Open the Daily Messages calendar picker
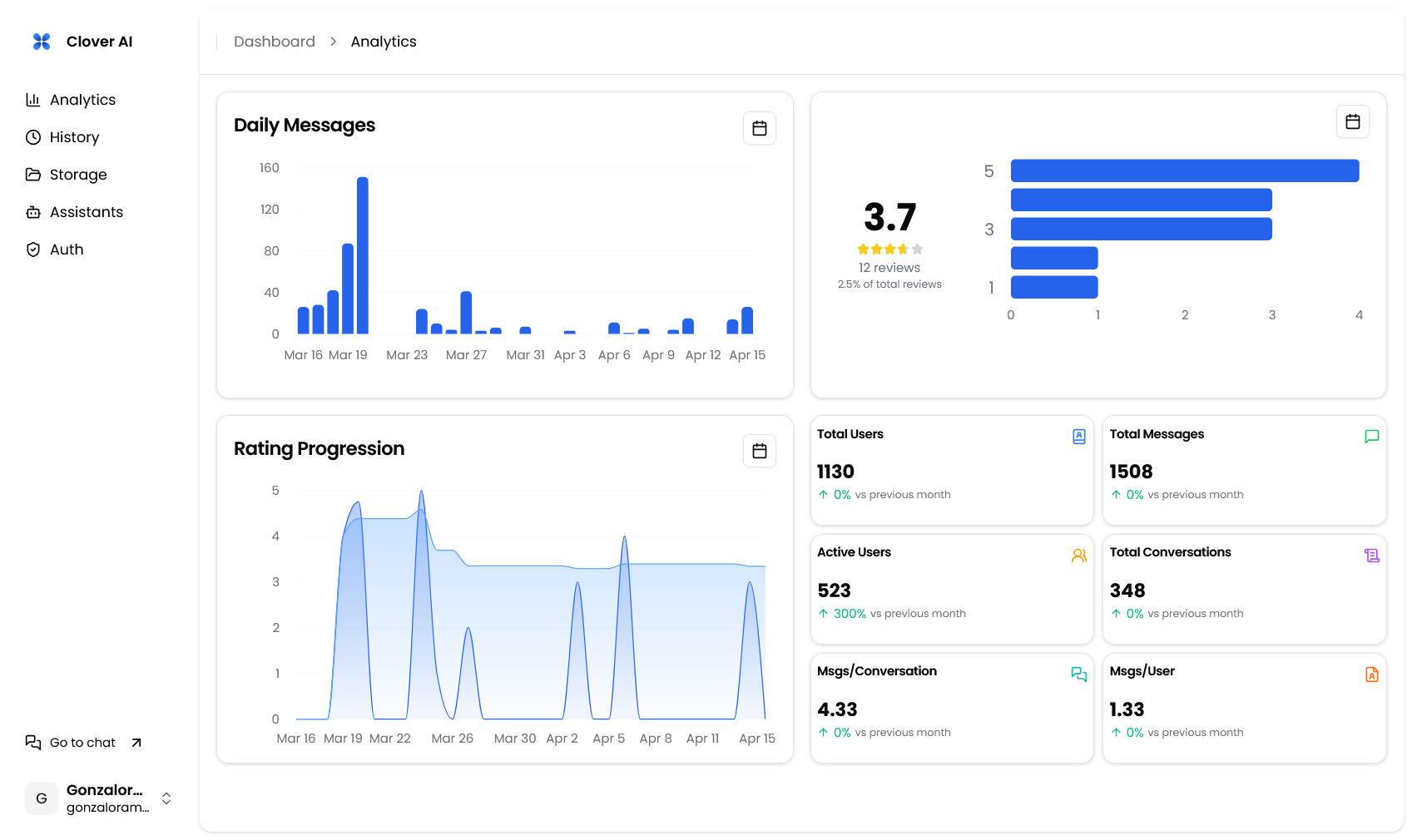1412x840 pixels. point(760,128)
